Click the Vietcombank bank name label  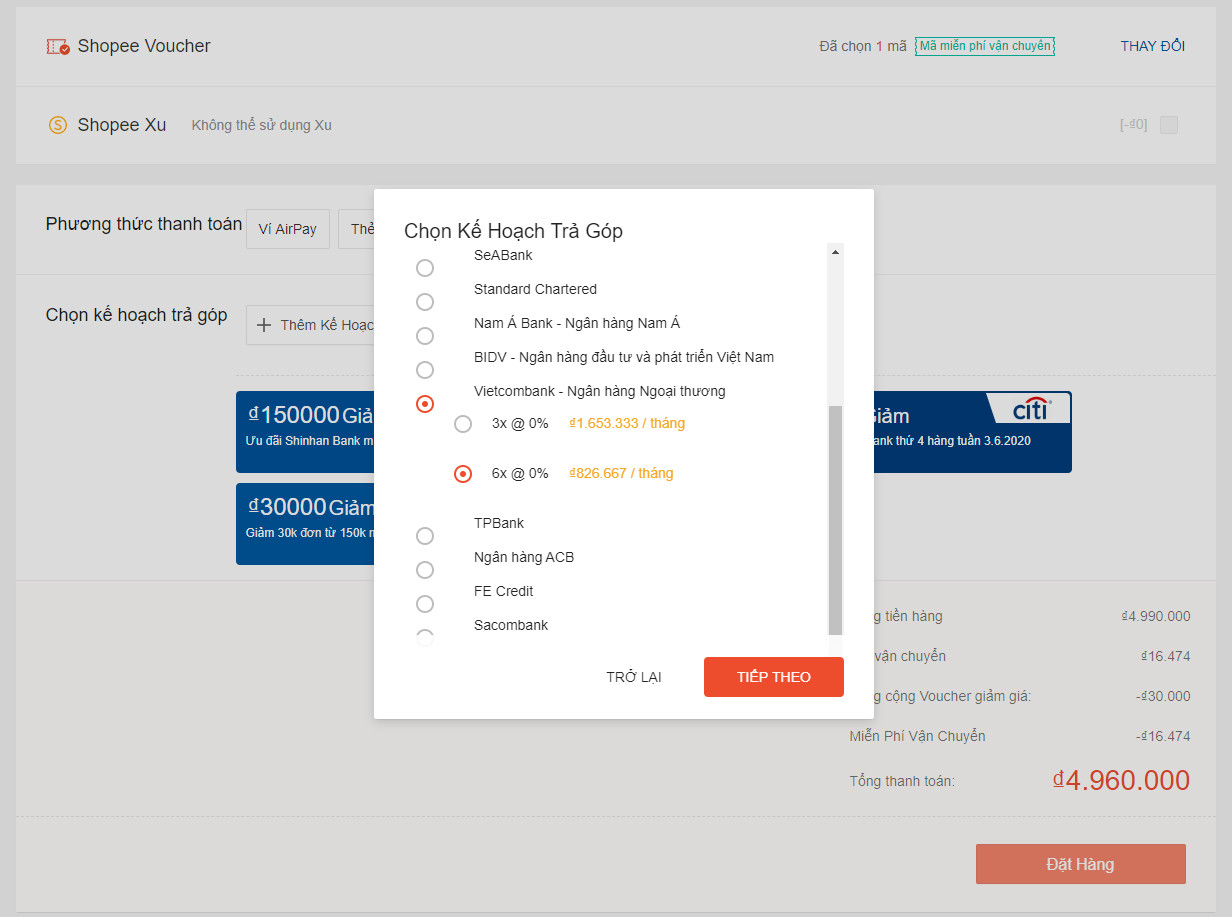tap(600, 391)
